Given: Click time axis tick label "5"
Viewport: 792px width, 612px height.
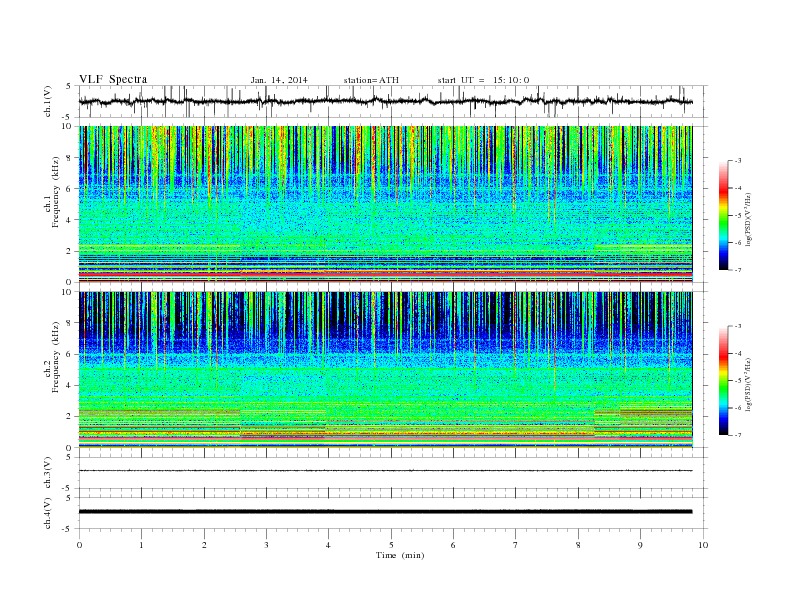Looking at the screenshot, I should 391,545.
